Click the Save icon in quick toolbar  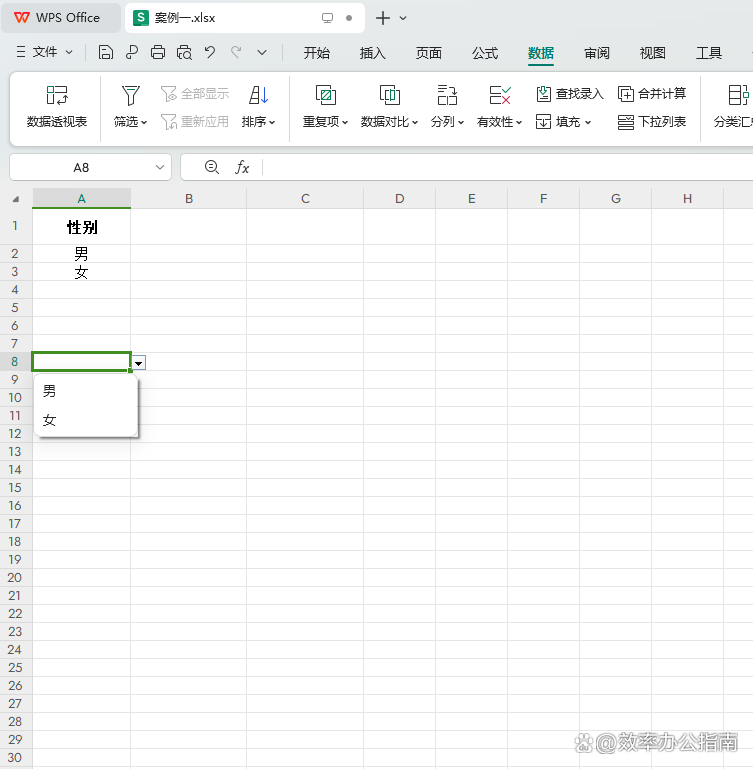pyautogui.click(x=105, y=52)
